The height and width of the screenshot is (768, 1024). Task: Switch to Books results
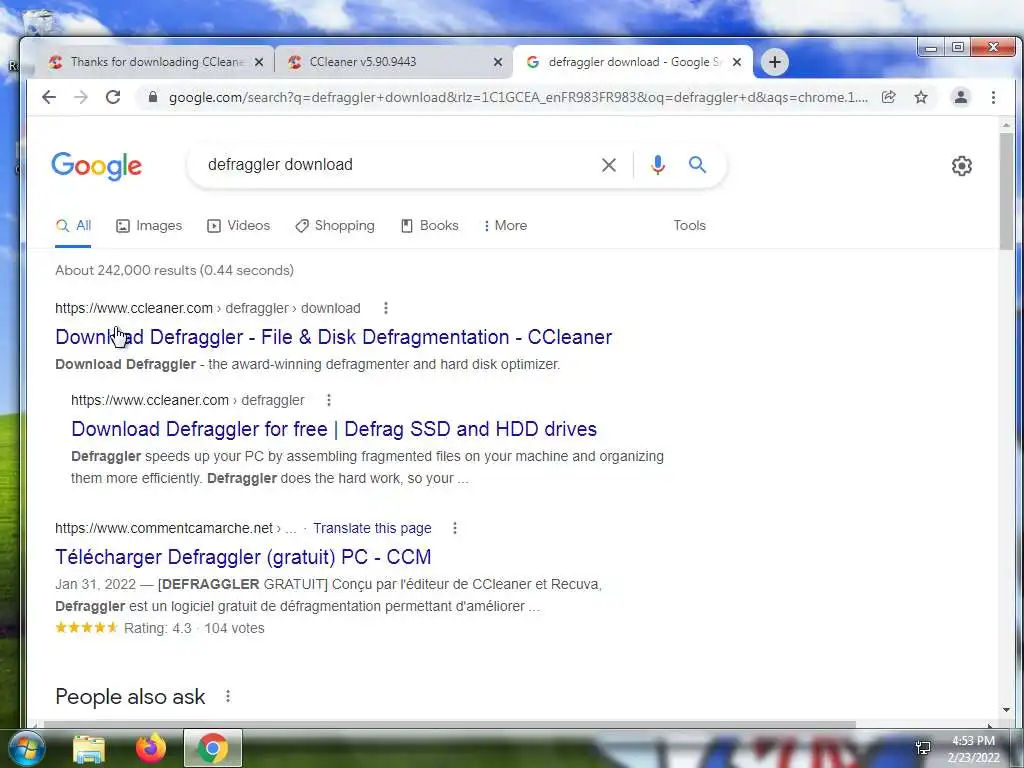(429, 226)
